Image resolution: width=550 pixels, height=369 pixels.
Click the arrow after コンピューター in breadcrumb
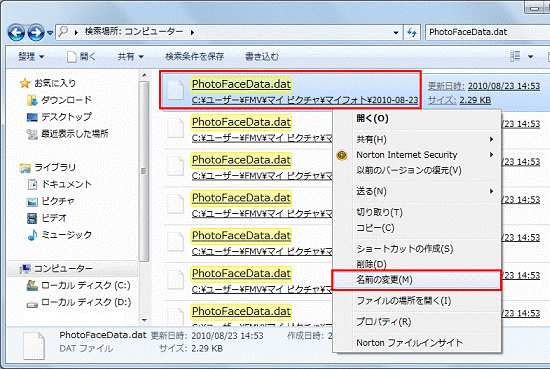pyautogui.click(x=192, y=32)
